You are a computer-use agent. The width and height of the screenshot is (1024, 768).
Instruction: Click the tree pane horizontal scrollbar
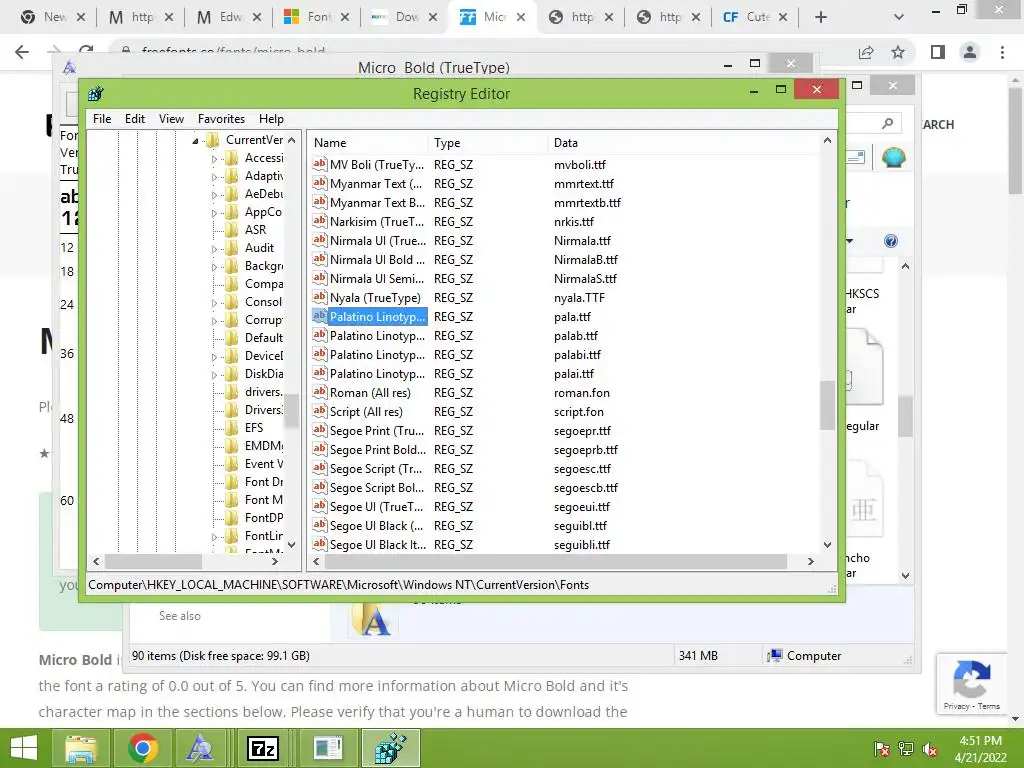click(153, 561)
